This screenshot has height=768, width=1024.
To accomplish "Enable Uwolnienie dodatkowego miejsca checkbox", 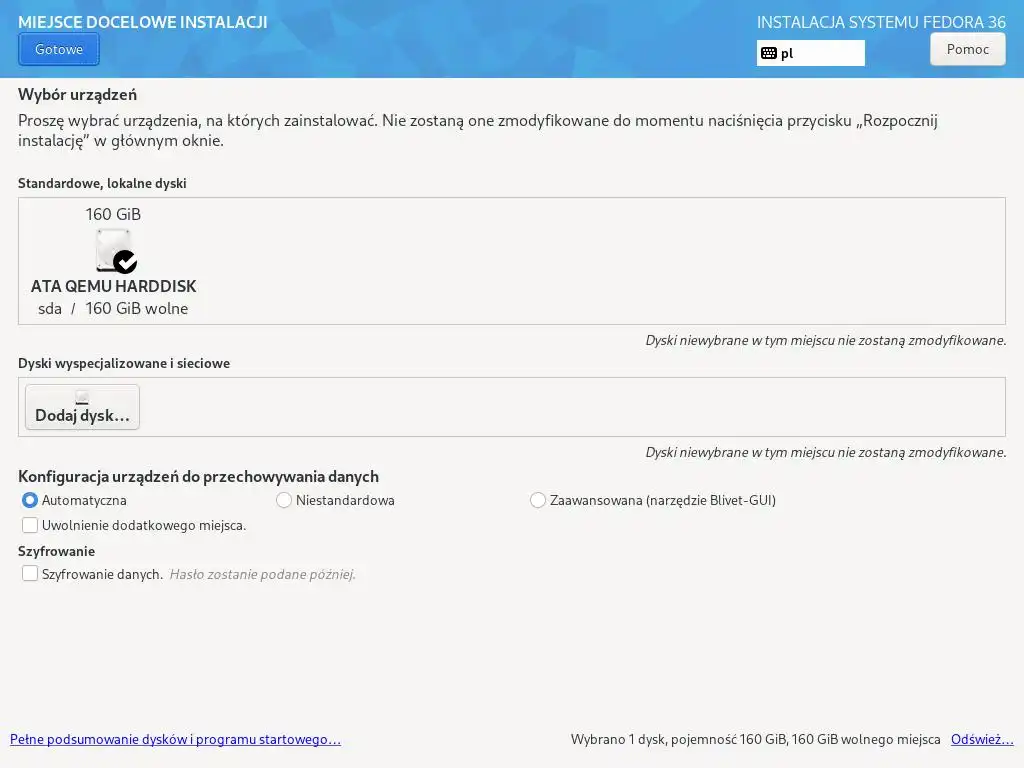I will [29, 525].
